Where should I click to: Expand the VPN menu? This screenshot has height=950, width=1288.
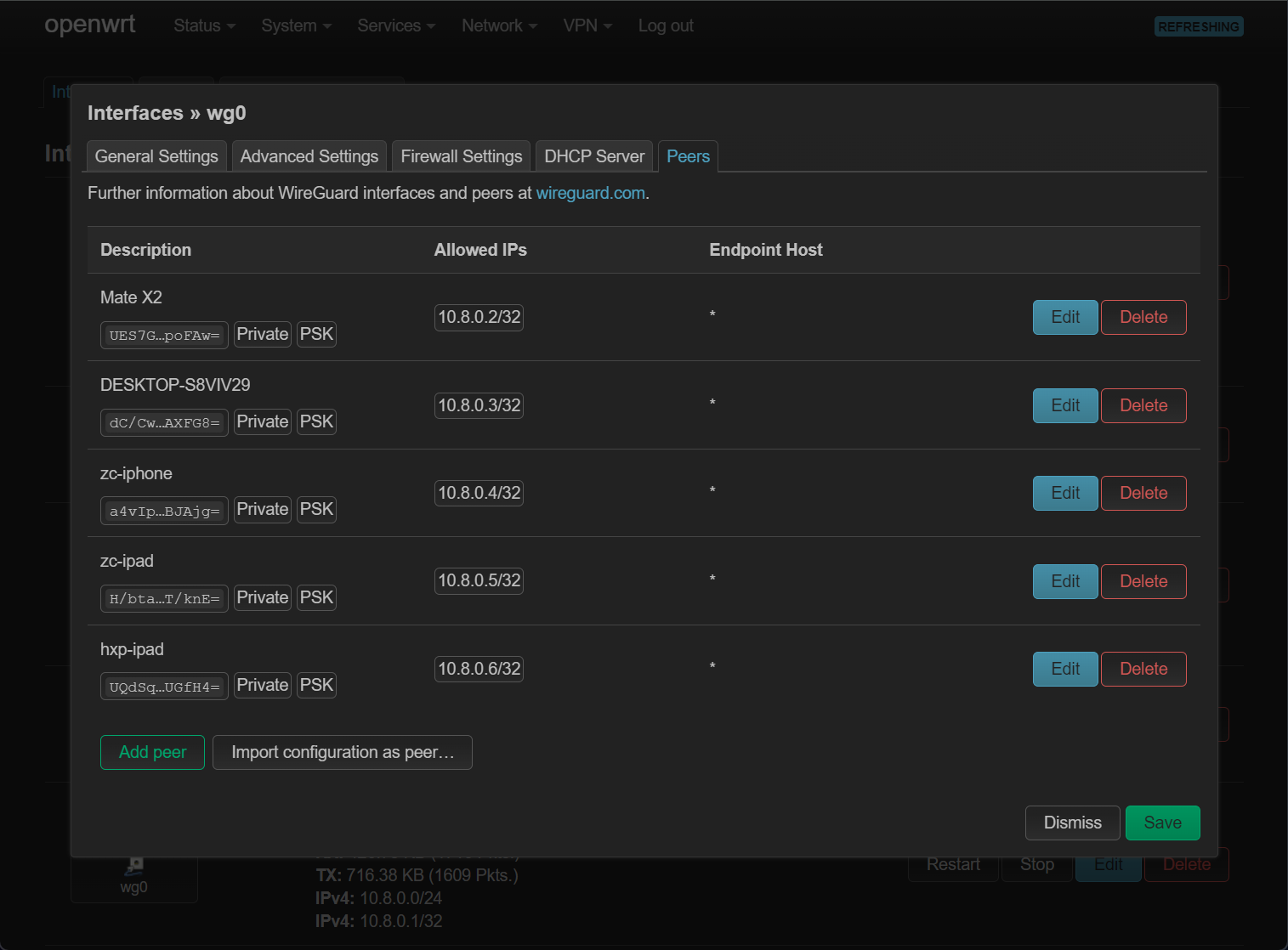(587, 25)
